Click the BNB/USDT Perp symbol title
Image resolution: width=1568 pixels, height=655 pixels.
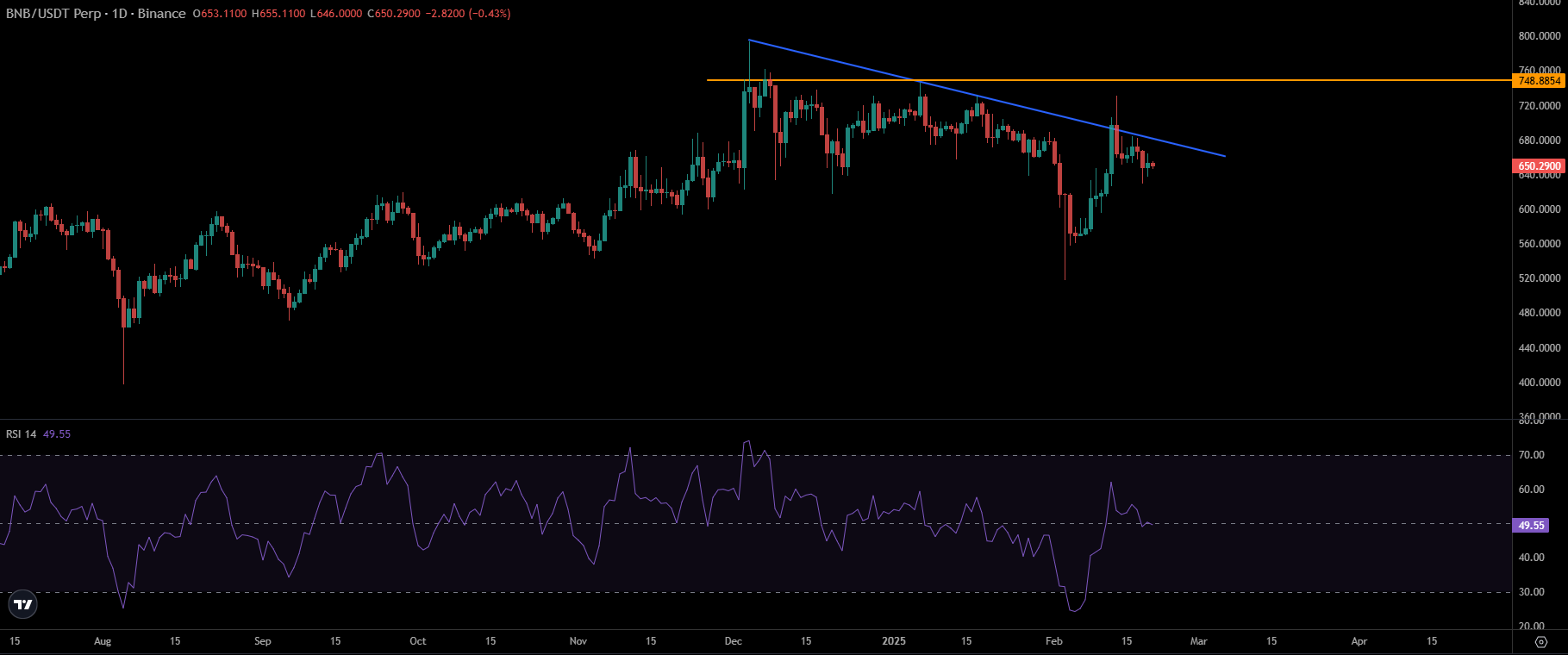53,14
